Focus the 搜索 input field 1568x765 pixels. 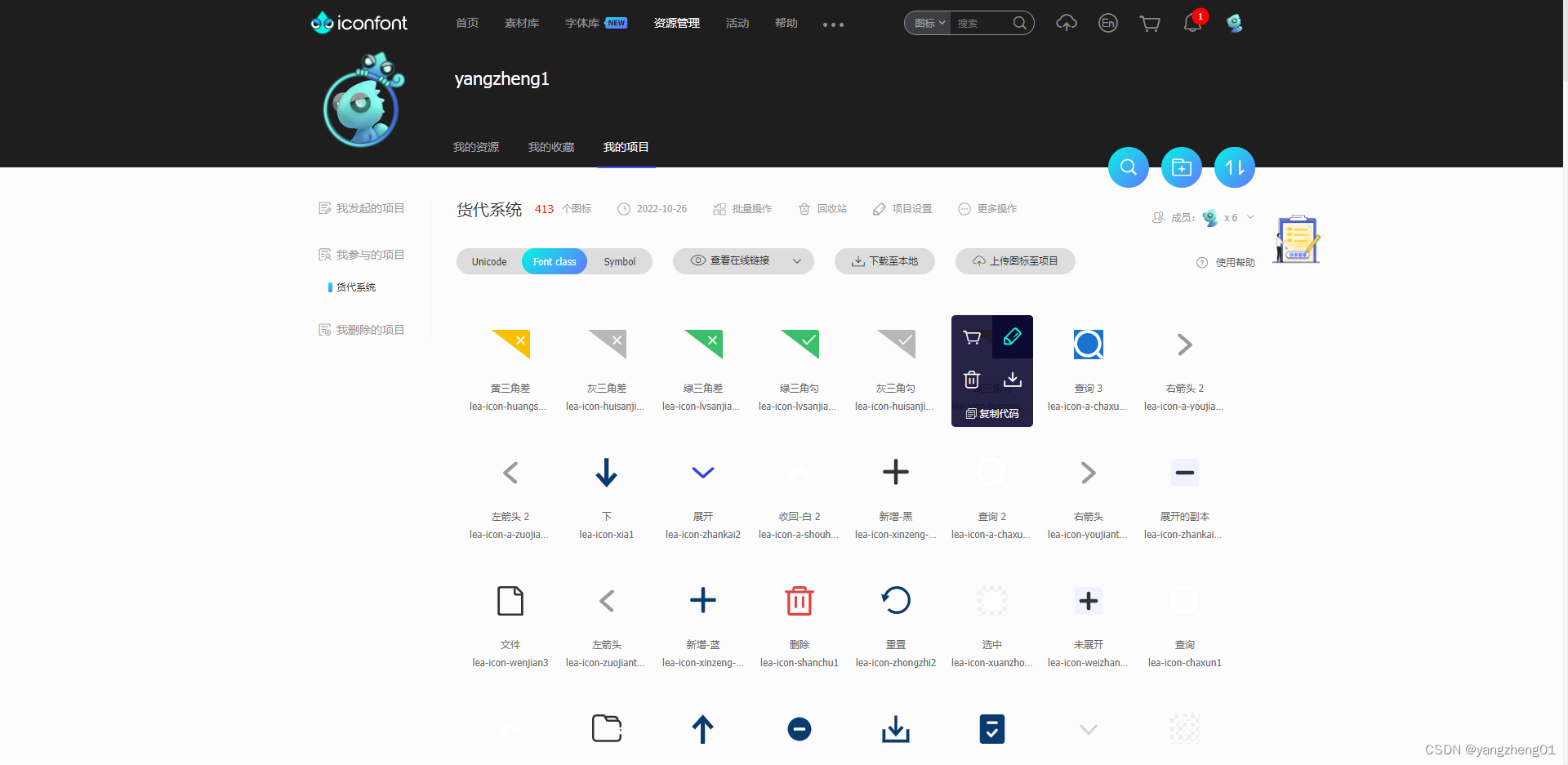pyautogui.click(x=982, y=23)
